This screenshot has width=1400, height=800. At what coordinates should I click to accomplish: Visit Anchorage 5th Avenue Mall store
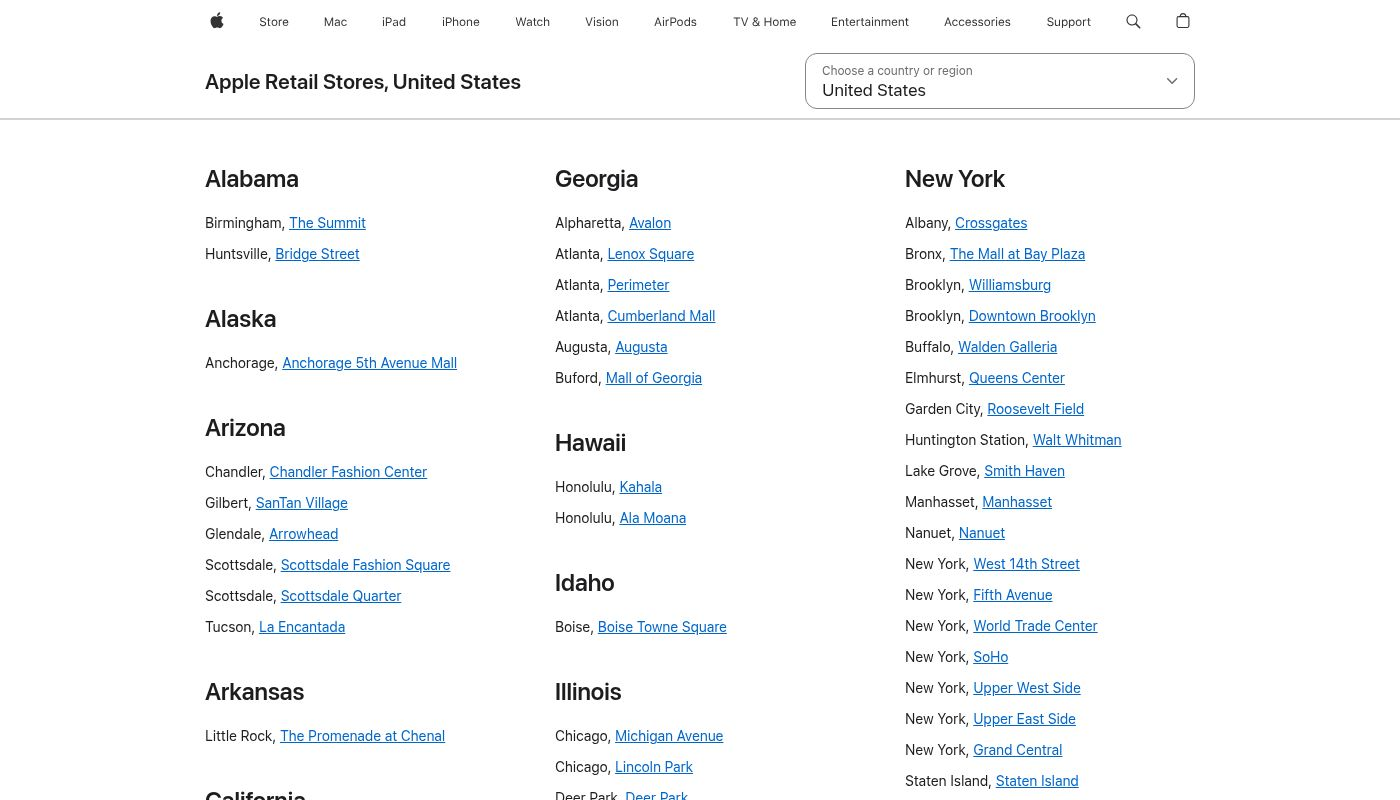(x=369, y=363)
